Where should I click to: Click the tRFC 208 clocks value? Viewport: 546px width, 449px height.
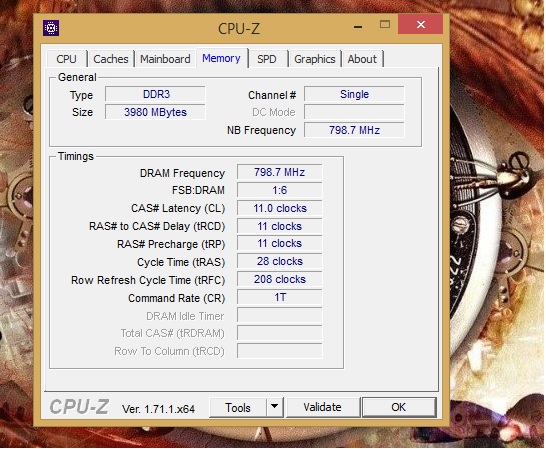coord(280,279)
